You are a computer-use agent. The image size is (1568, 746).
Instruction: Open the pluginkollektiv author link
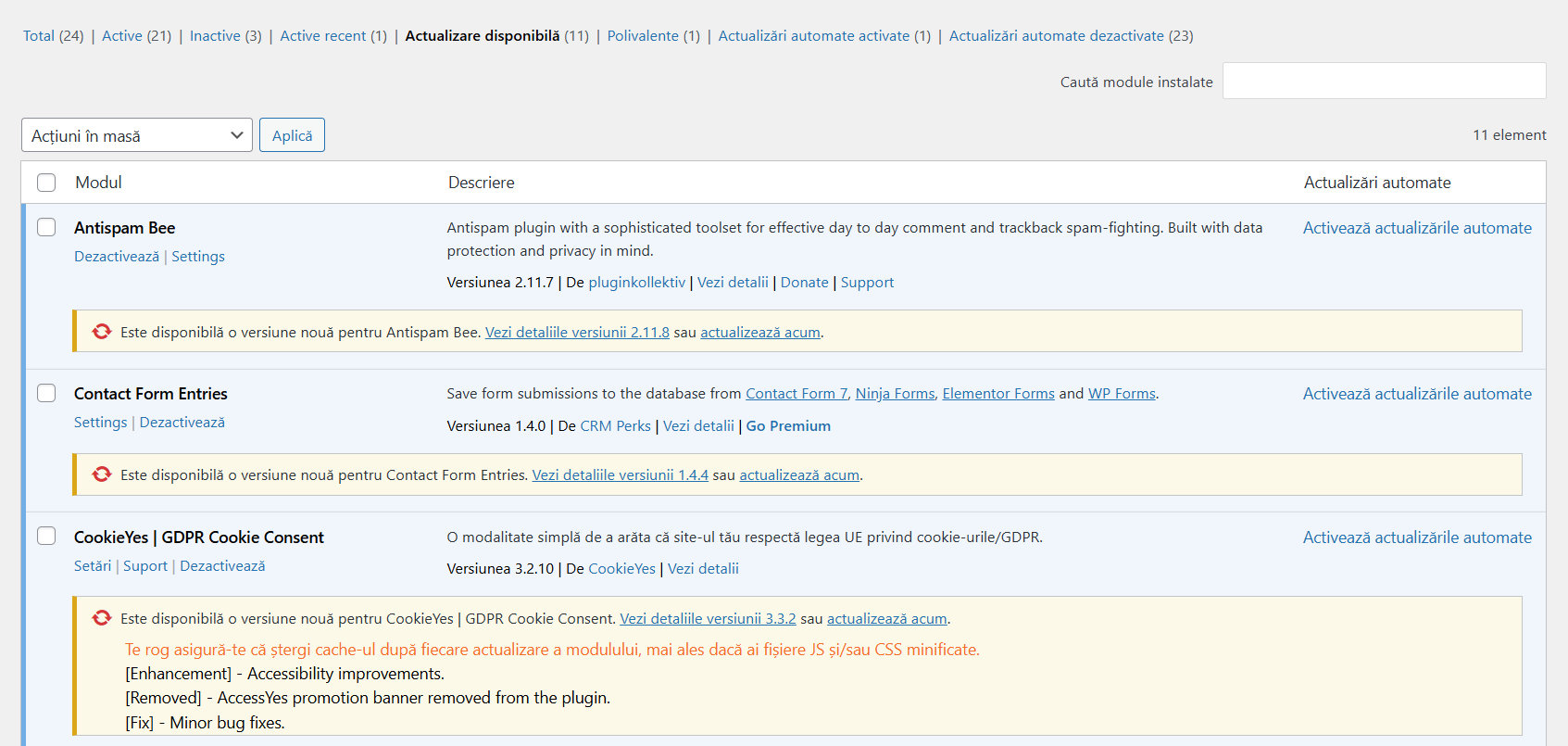(637, 283)
